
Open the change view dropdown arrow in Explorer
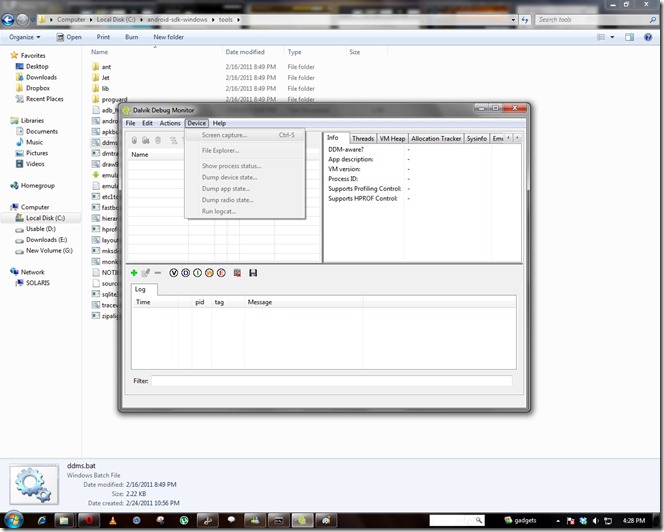[x=612, y=37]
